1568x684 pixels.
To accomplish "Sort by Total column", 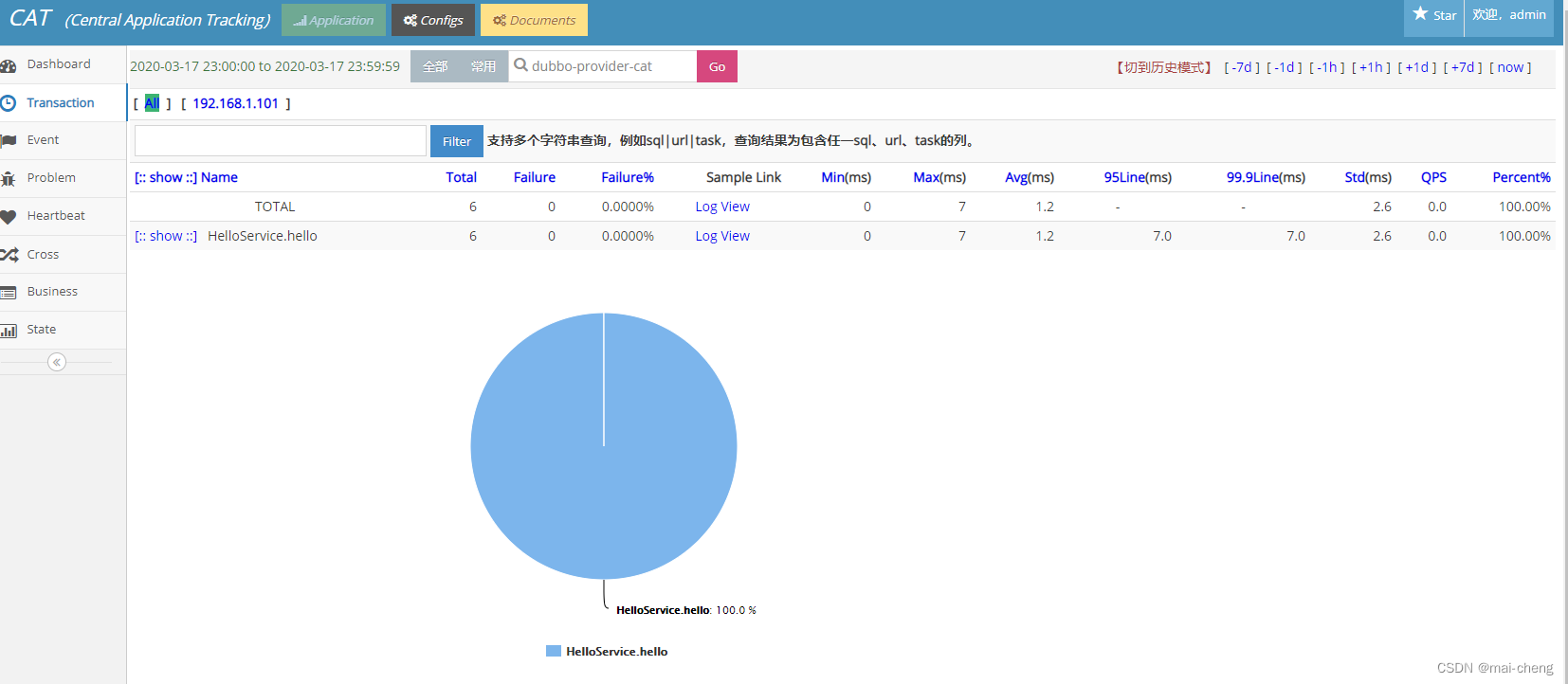I will [x=461, y=177].
